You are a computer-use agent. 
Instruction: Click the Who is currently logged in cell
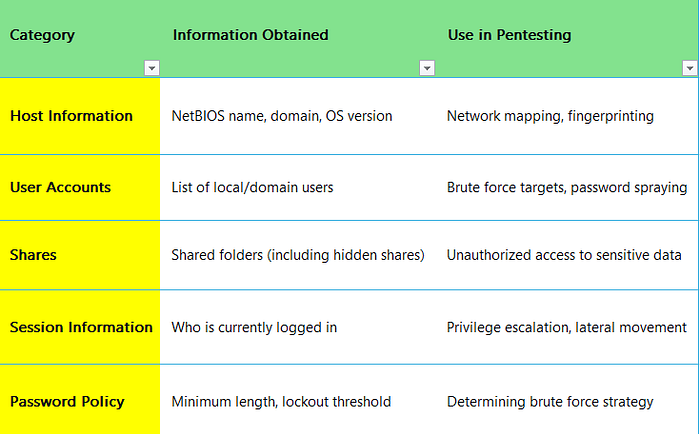[298, 327]
